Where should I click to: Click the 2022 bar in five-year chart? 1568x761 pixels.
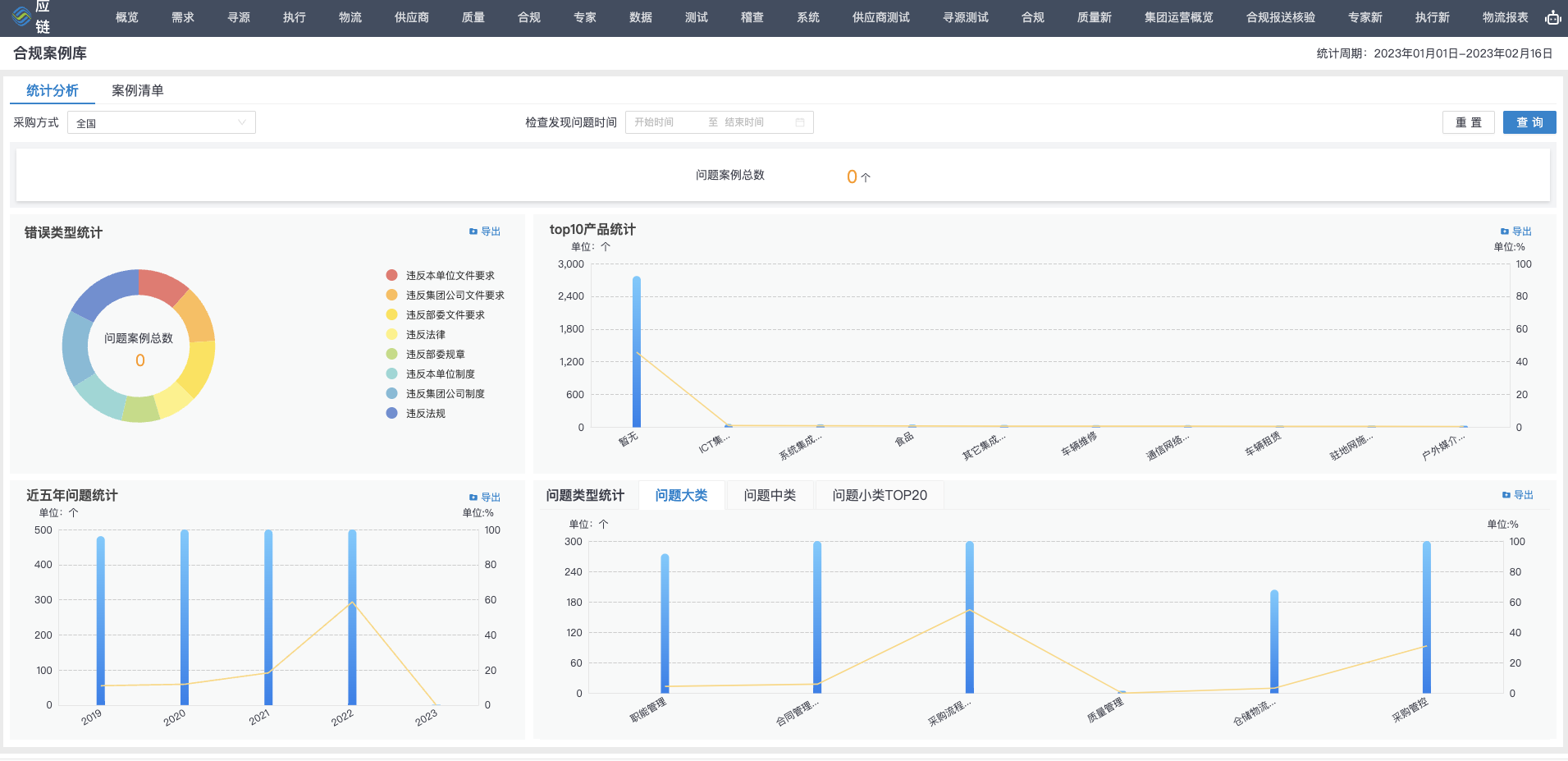(352, 617)
